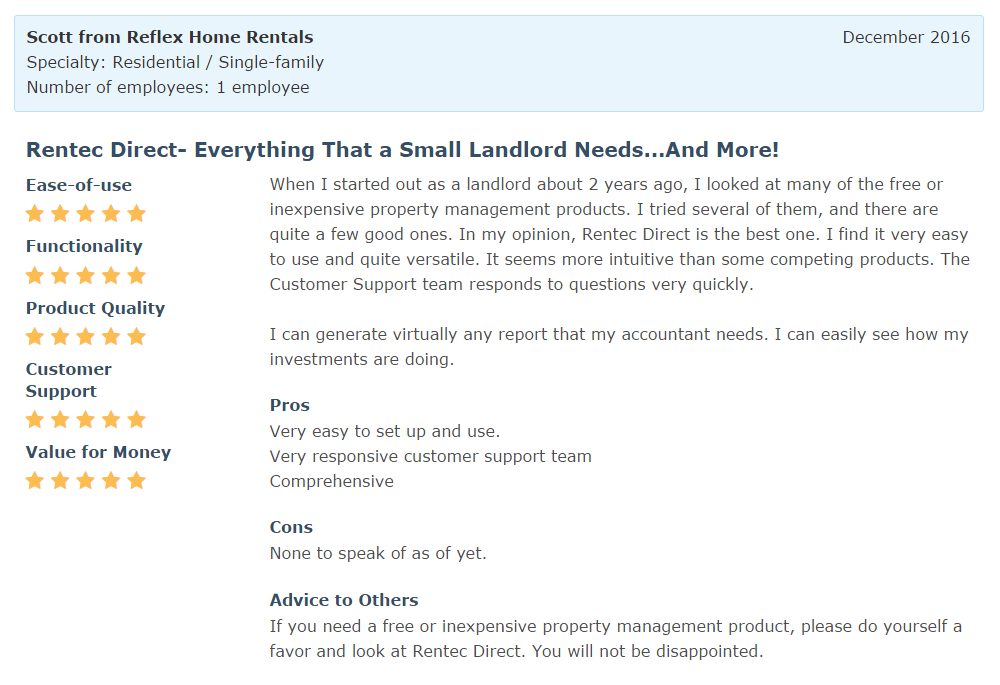
Task: Click the third star under Value for Money
Action: [x=86, y=481]
